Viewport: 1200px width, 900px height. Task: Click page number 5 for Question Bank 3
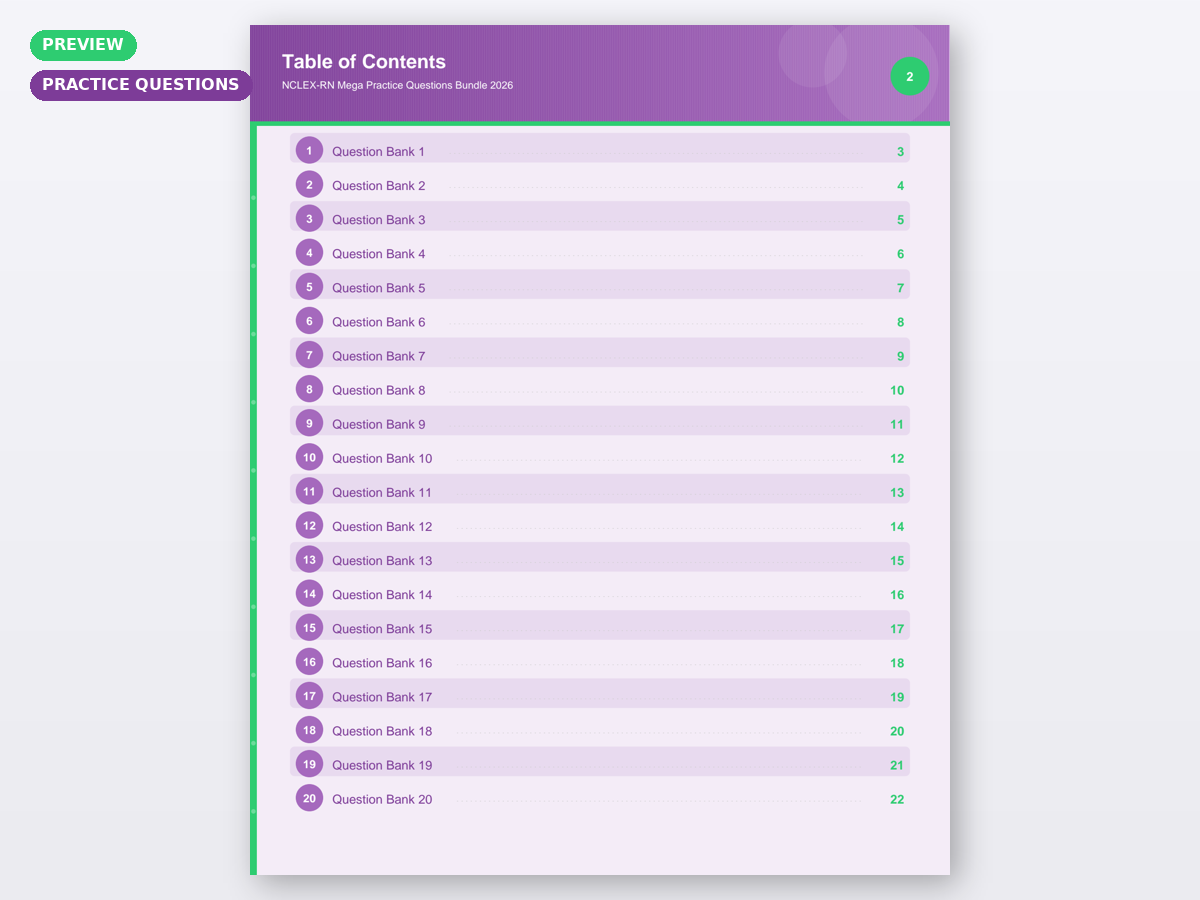coord(900,220)
